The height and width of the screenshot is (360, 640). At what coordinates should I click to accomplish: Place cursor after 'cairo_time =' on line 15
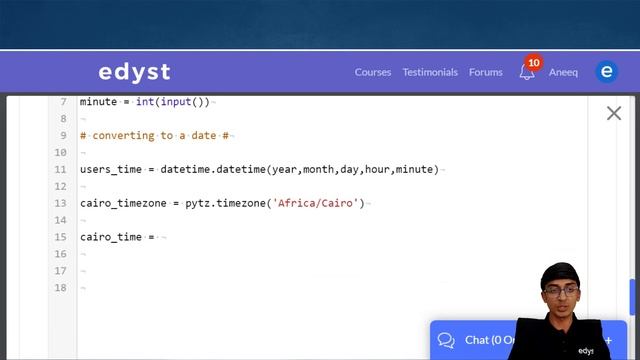158,237
